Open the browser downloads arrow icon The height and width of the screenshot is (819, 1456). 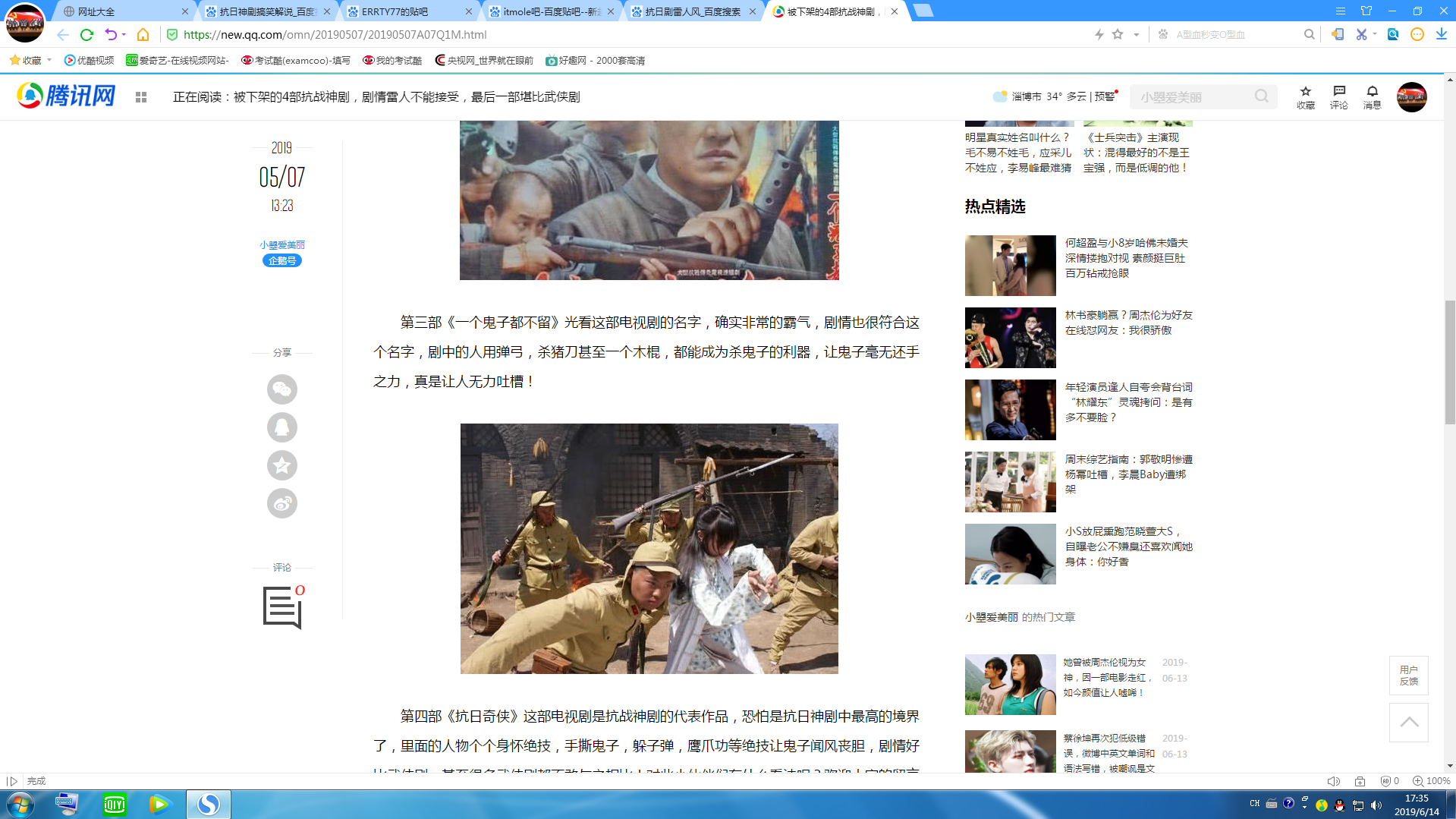point(1441,34)
